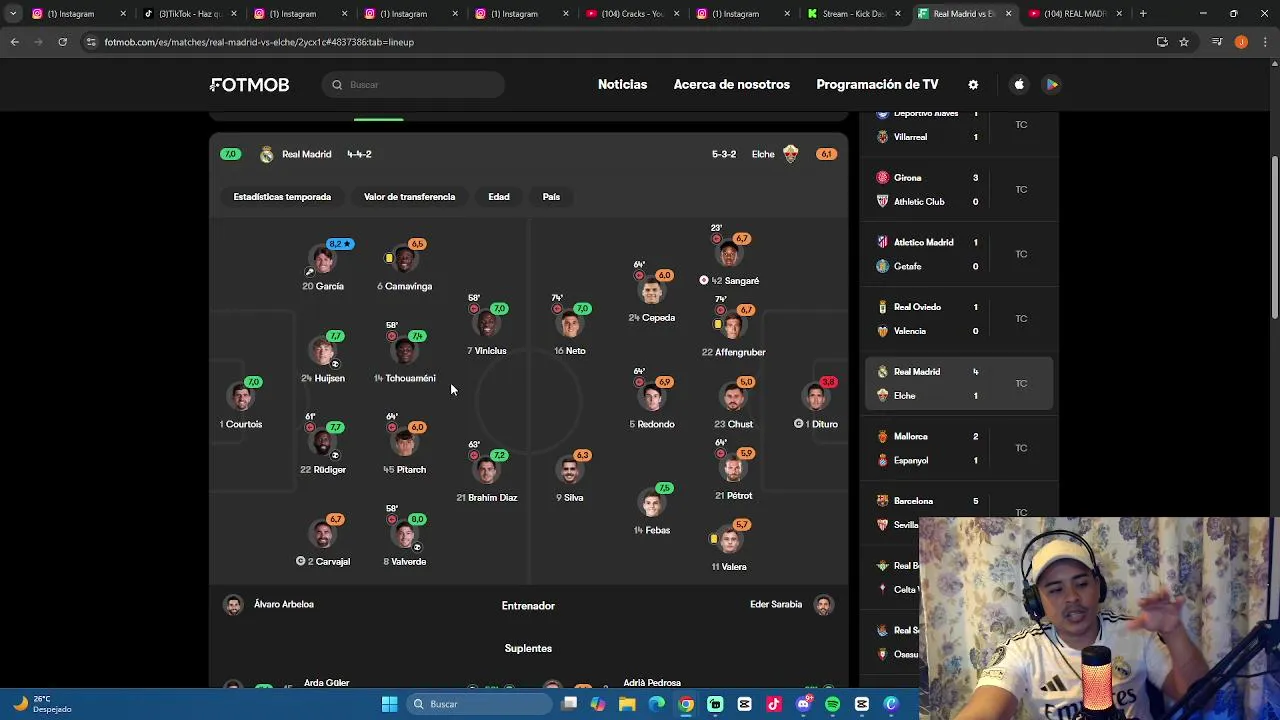The width and height of the screenshot is (1280, 720).
Task: Bookmark this page with the star icon
Action: [1184, 42]
